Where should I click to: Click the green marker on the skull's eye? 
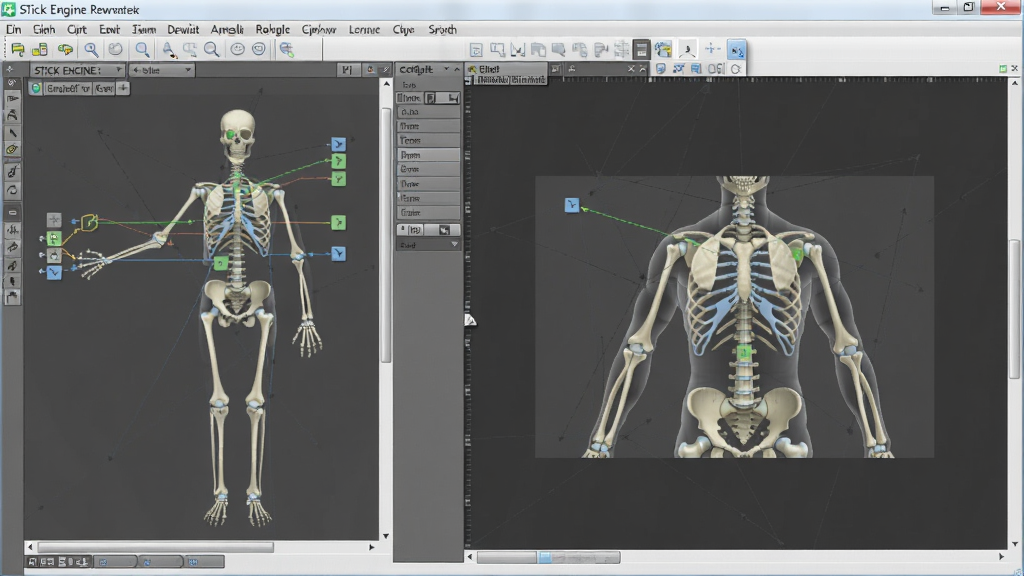(x=231, y=135)
